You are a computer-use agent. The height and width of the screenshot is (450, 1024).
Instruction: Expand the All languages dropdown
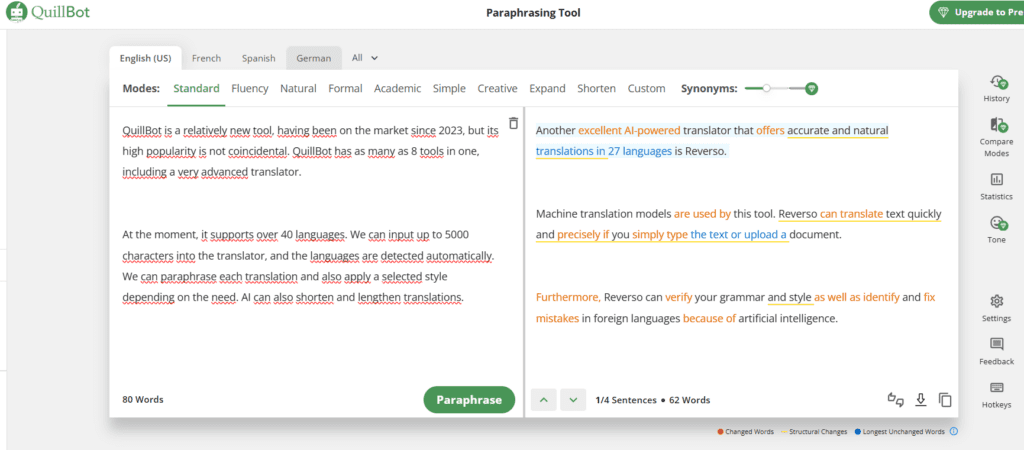click(364, 58)
